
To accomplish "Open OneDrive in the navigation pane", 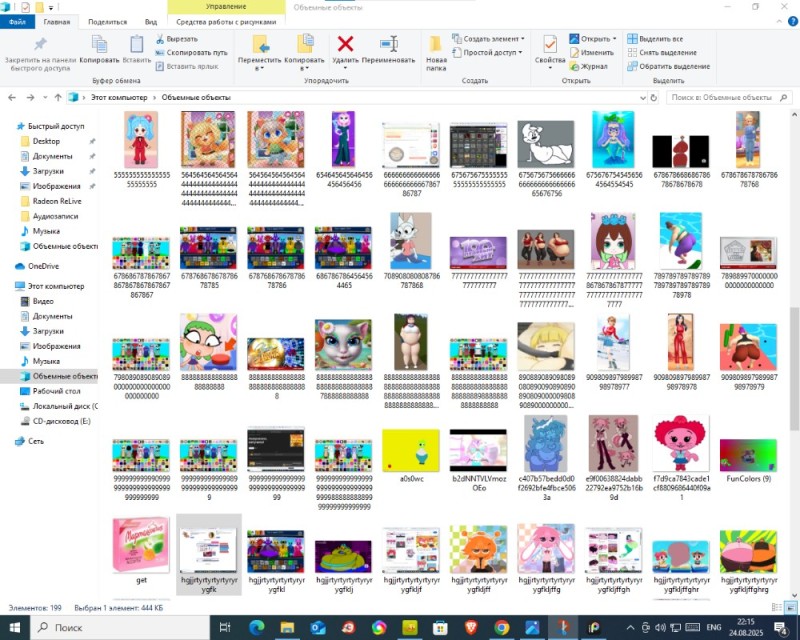I will point(43,266).
